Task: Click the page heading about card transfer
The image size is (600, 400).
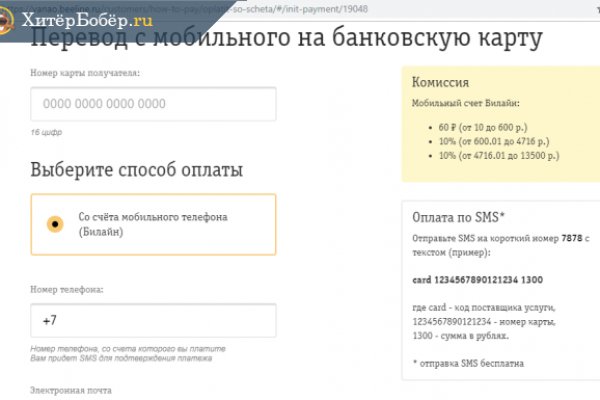Action: pyautogui.click(x=286, y=40)
